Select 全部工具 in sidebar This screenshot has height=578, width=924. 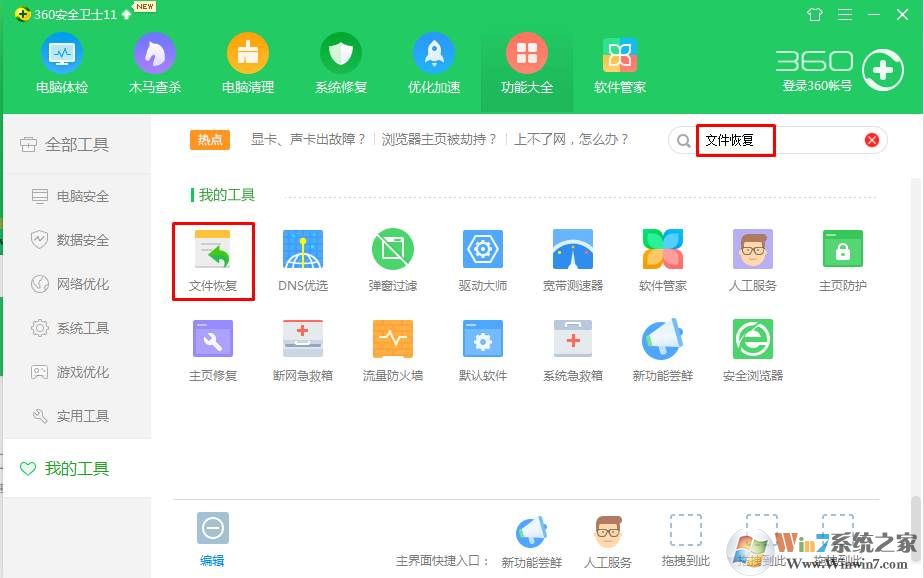(x=77, y=144)
